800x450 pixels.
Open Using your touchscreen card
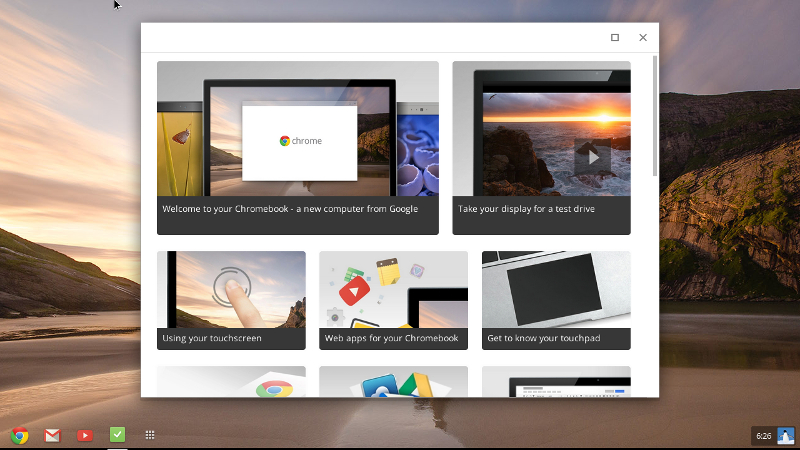coord(231,300)
